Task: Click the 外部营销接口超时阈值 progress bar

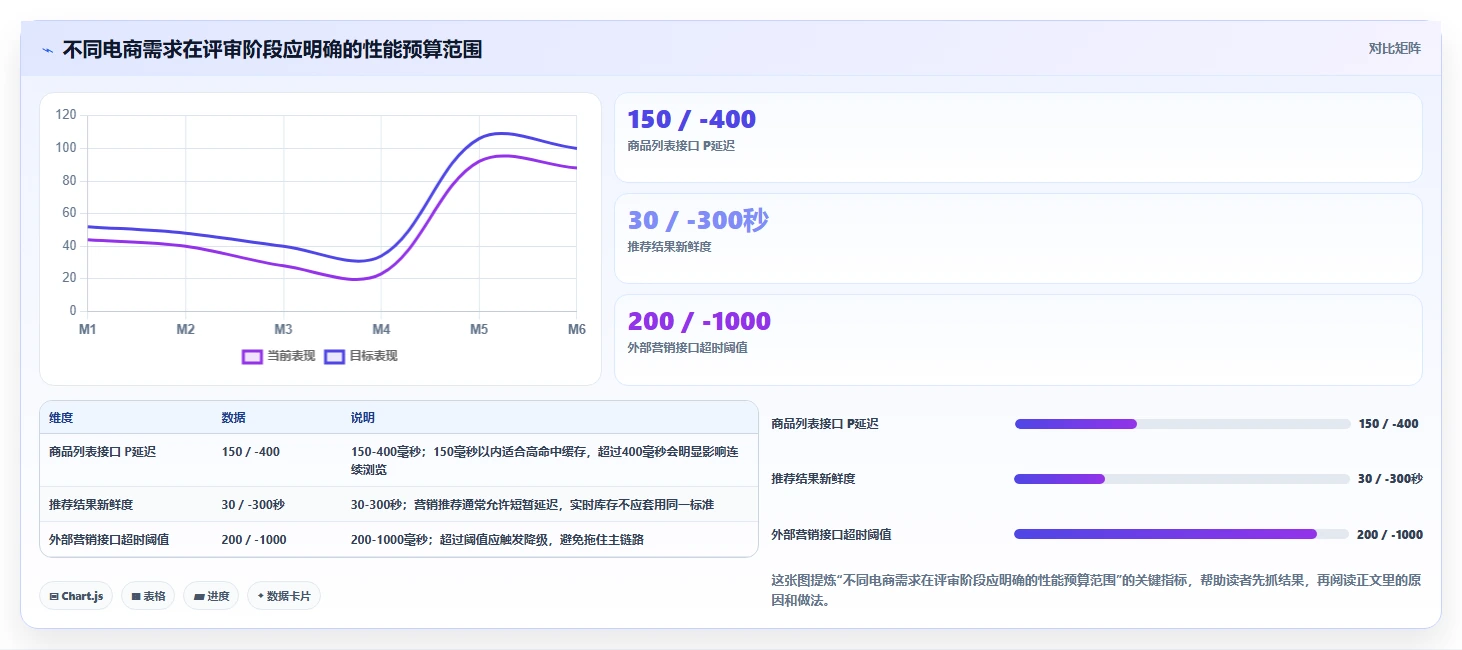Action: point(1182,534)
